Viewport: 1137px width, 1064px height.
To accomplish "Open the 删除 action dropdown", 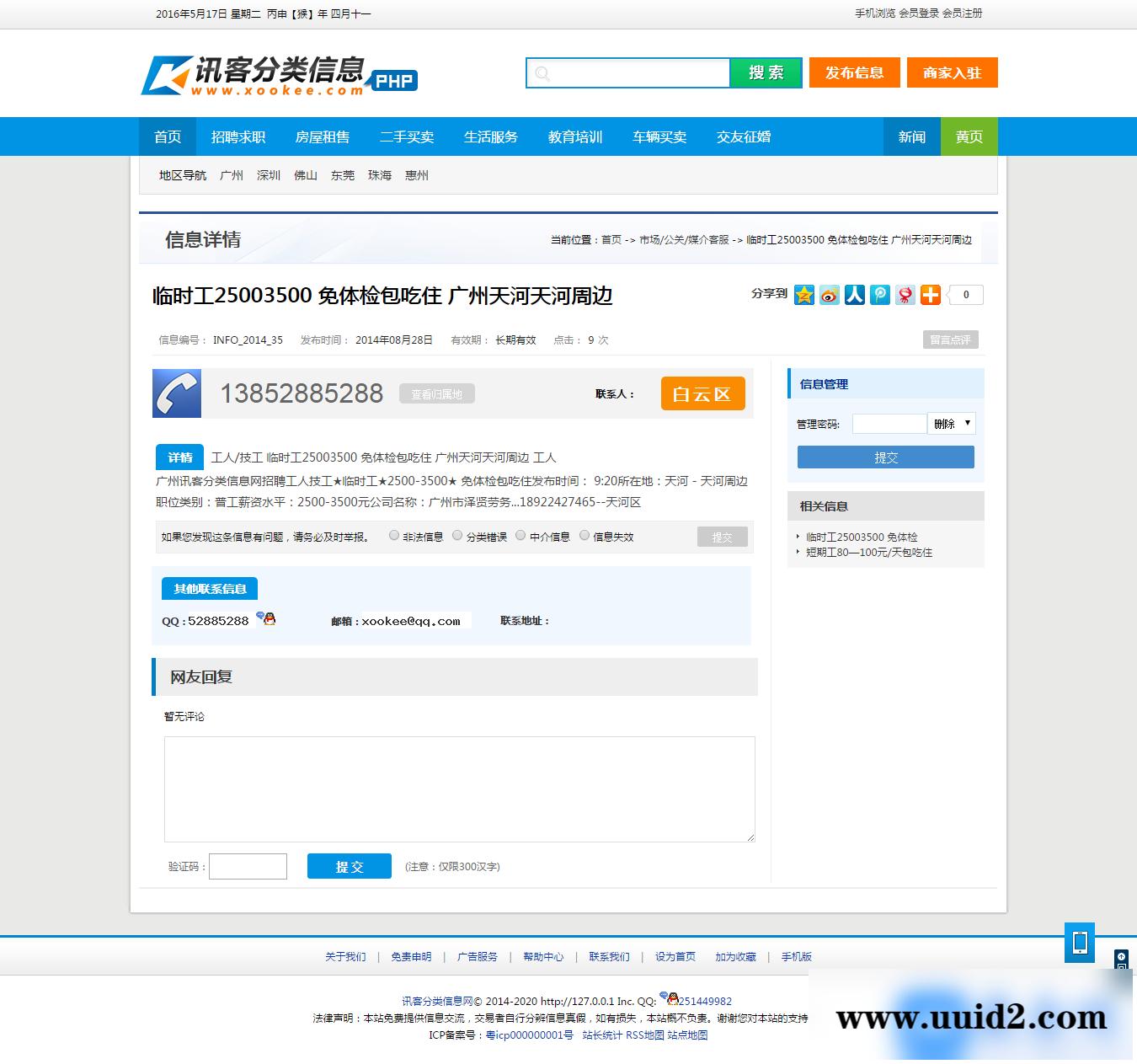I will tap(952, 424).
